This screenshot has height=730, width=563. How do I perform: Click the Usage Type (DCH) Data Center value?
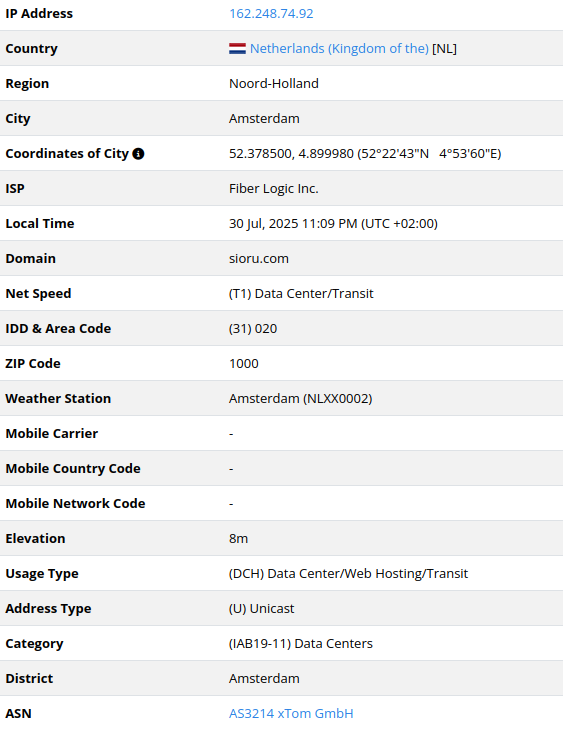(348, 574)
